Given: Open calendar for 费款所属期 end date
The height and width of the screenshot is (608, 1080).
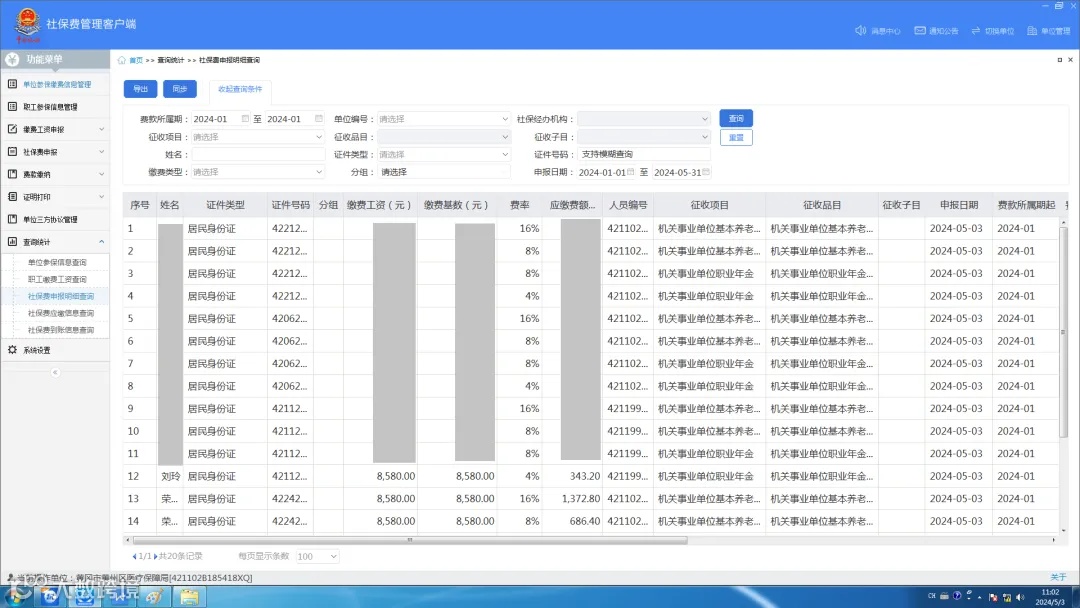Looking at the screenshot, I should (319, 118).
